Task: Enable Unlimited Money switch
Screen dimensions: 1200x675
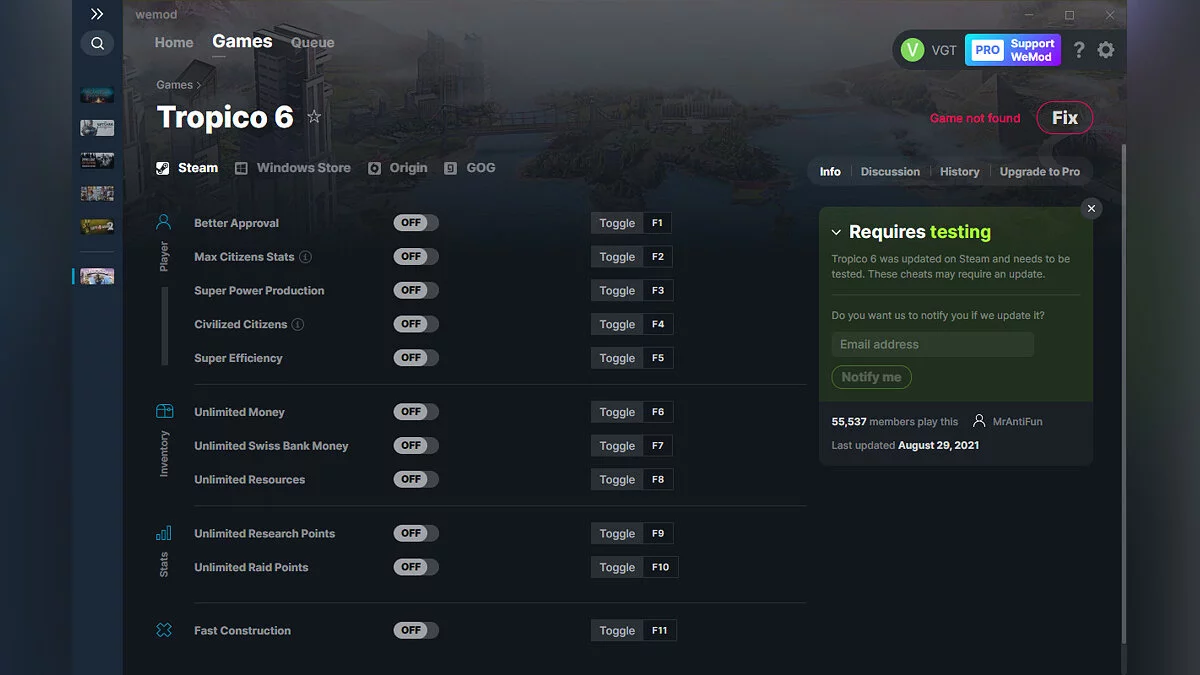Action: [x=416, y=412]
